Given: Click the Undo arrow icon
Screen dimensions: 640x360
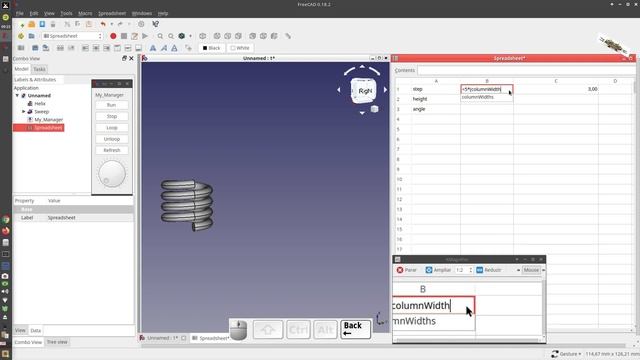Looking at the screenshot, I should point(103,24).
